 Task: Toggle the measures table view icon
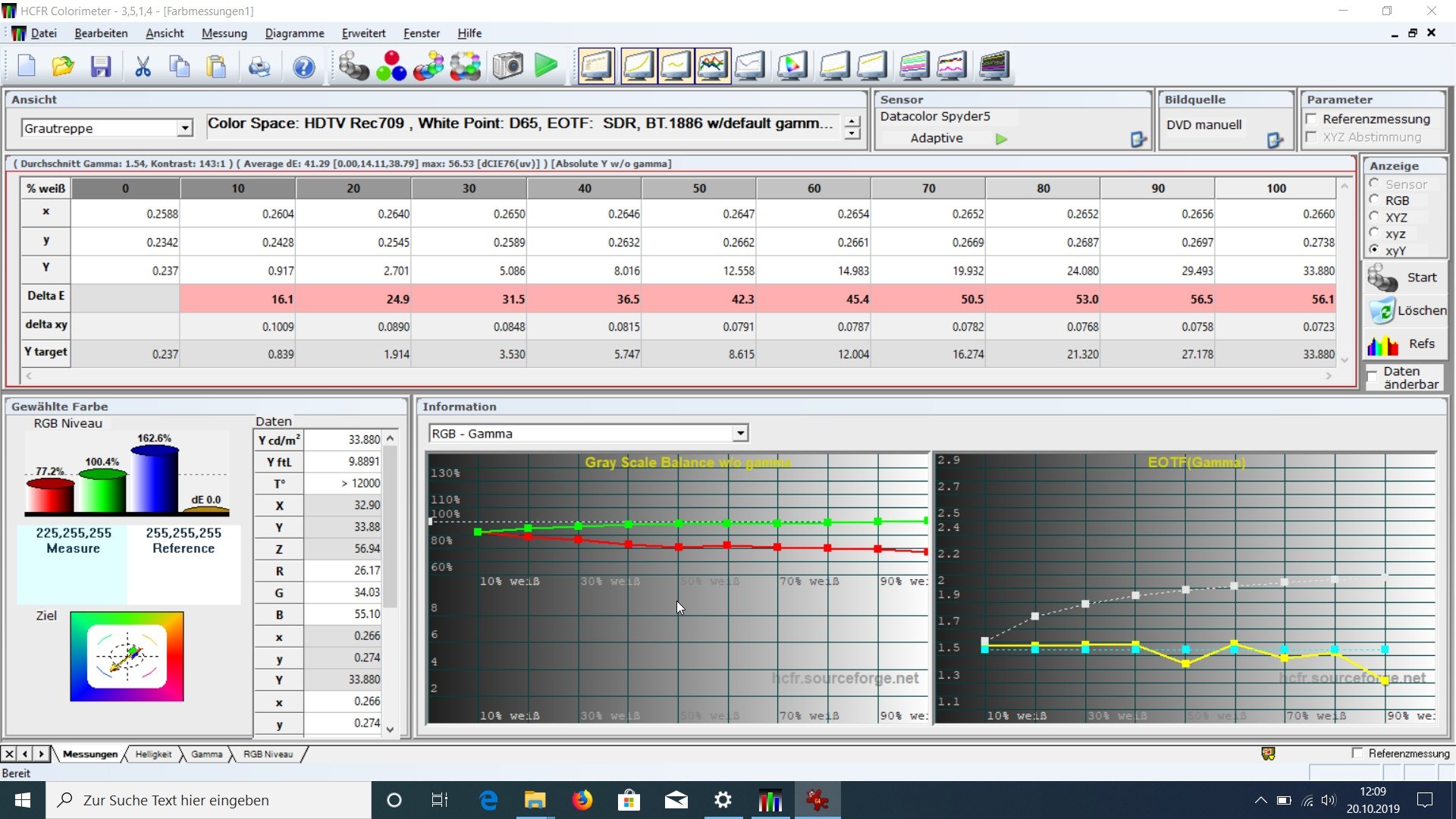click(x=597, y=66)
